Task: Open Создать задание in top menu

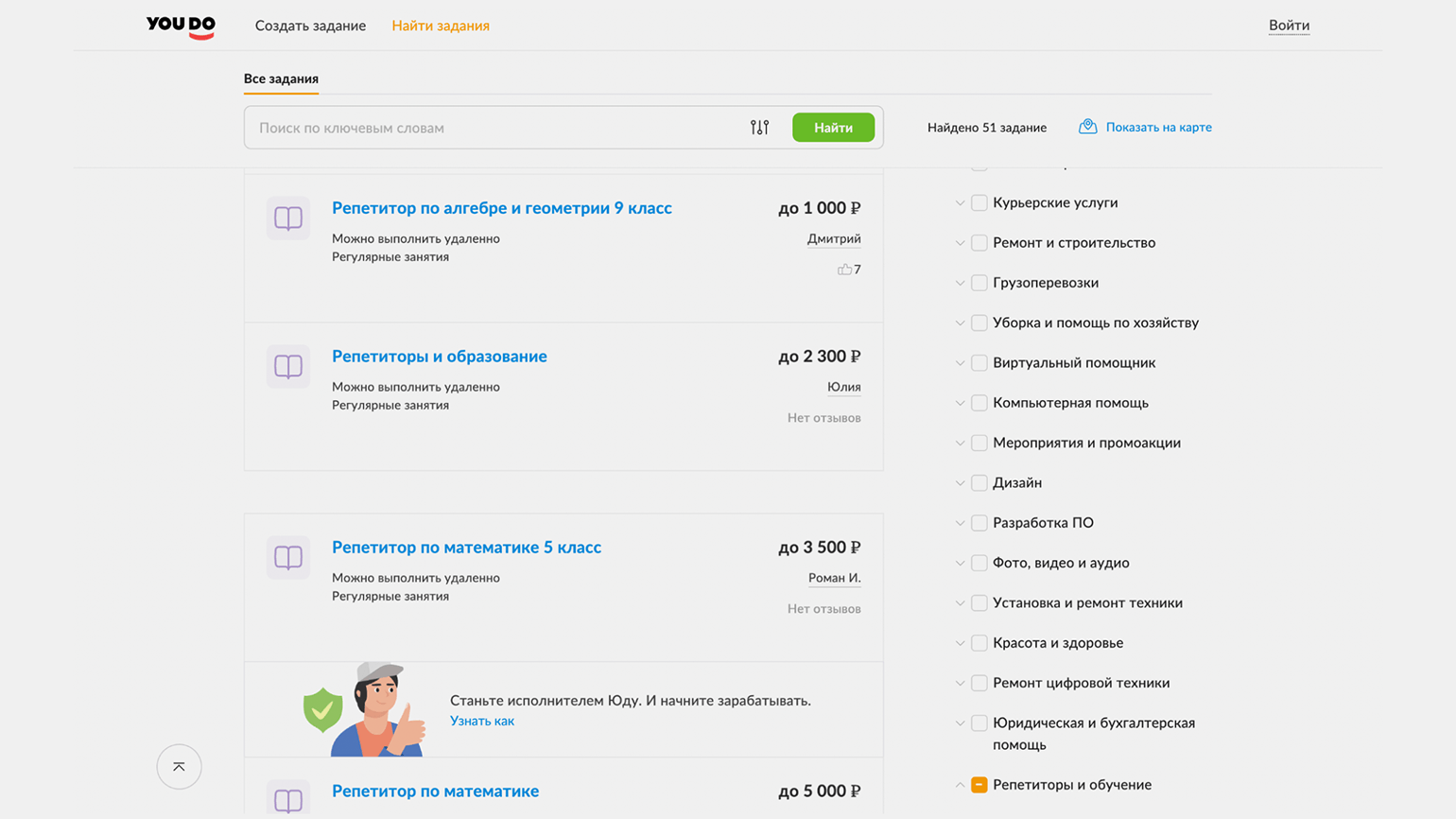Action: tap(310, 26)
